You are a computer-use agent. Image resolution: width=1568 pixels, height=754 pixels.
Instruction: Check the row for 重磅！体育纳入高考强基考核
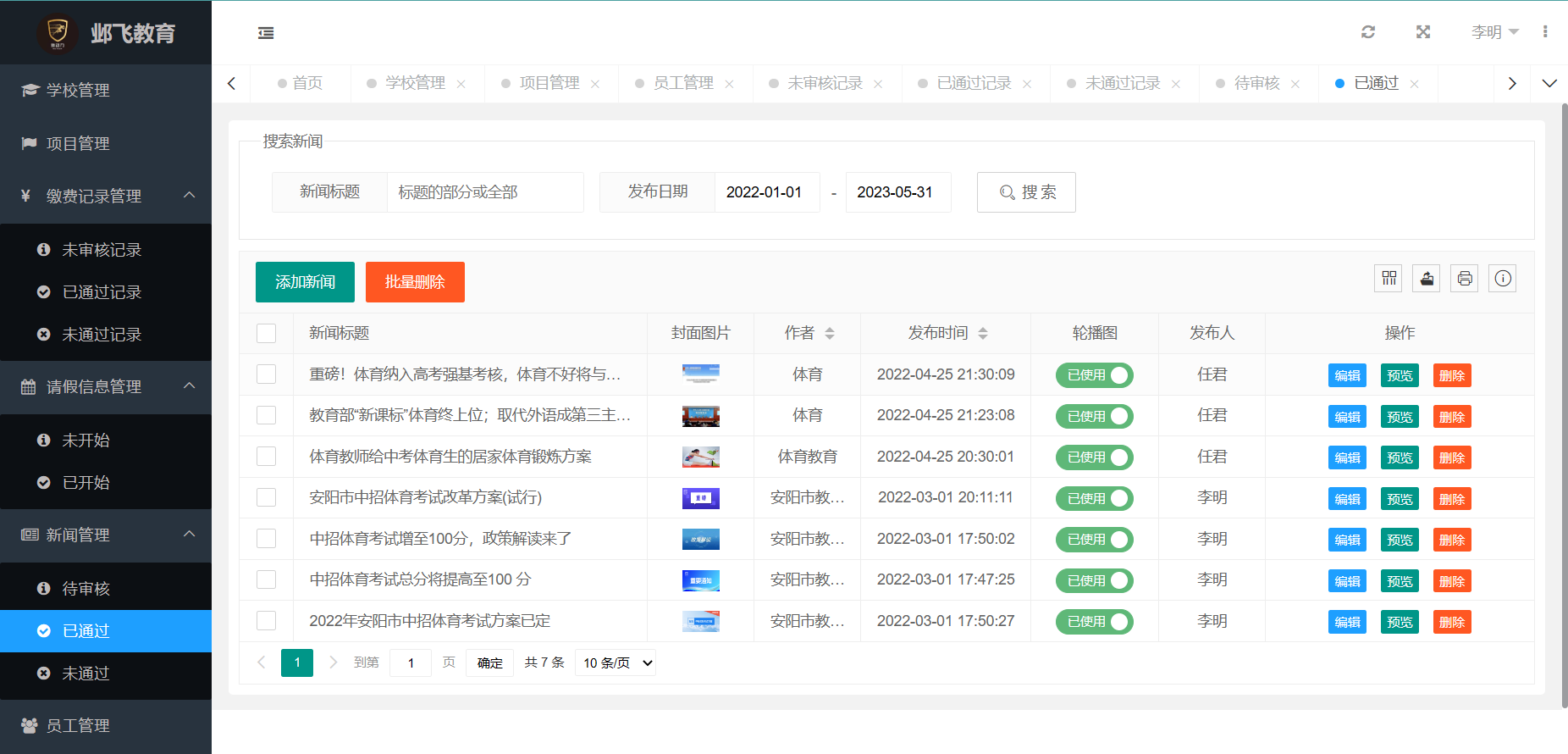coord(266,374)
